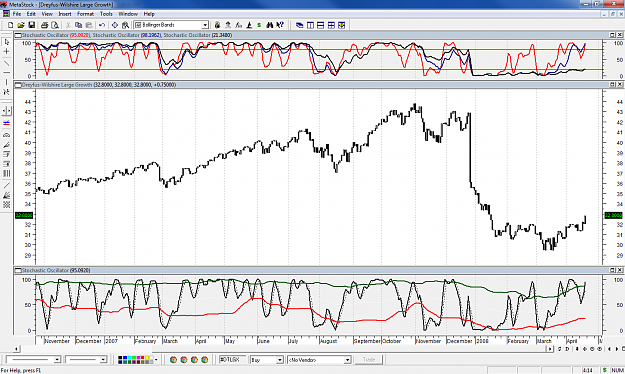The image size is (625, 374).
Task: Open the Buy order type dropdown
Action: point(279,360)
